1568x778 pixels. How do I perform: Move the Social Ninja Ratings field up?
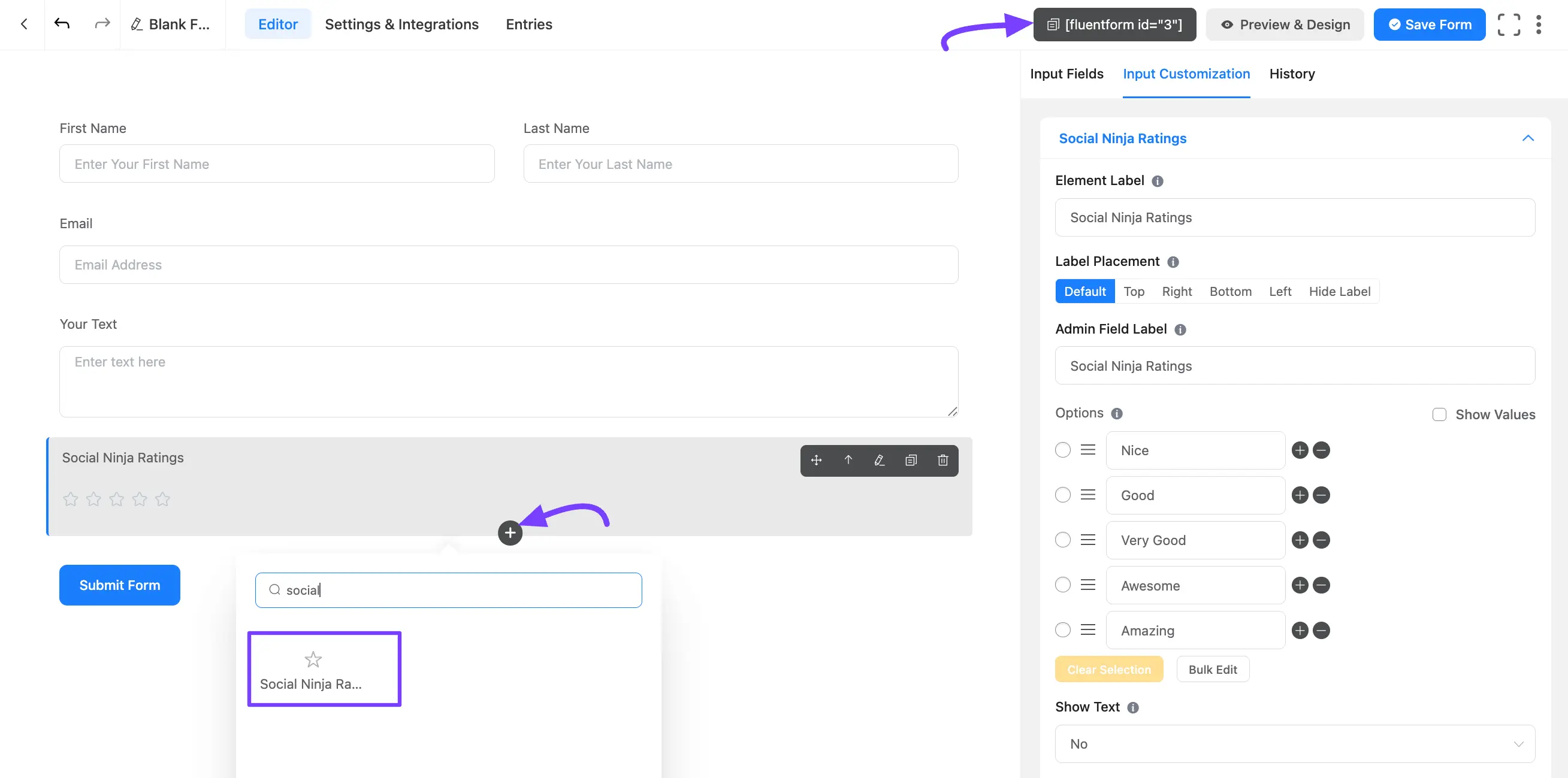[x=847, y=461]
